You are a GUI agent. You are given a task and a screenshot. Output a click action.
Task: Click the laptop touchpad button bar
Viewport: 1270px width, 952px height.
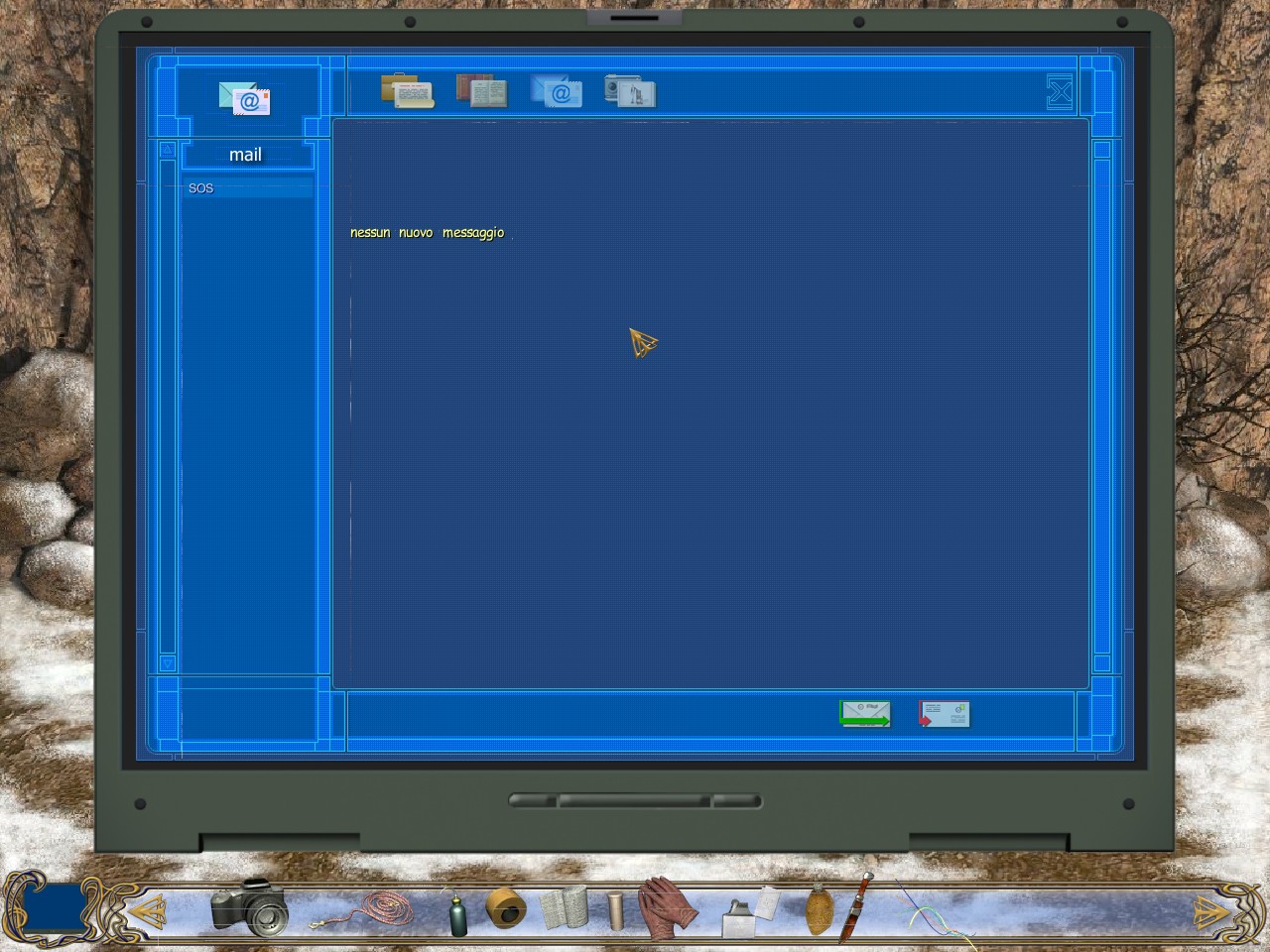click(x=635, y=800)
